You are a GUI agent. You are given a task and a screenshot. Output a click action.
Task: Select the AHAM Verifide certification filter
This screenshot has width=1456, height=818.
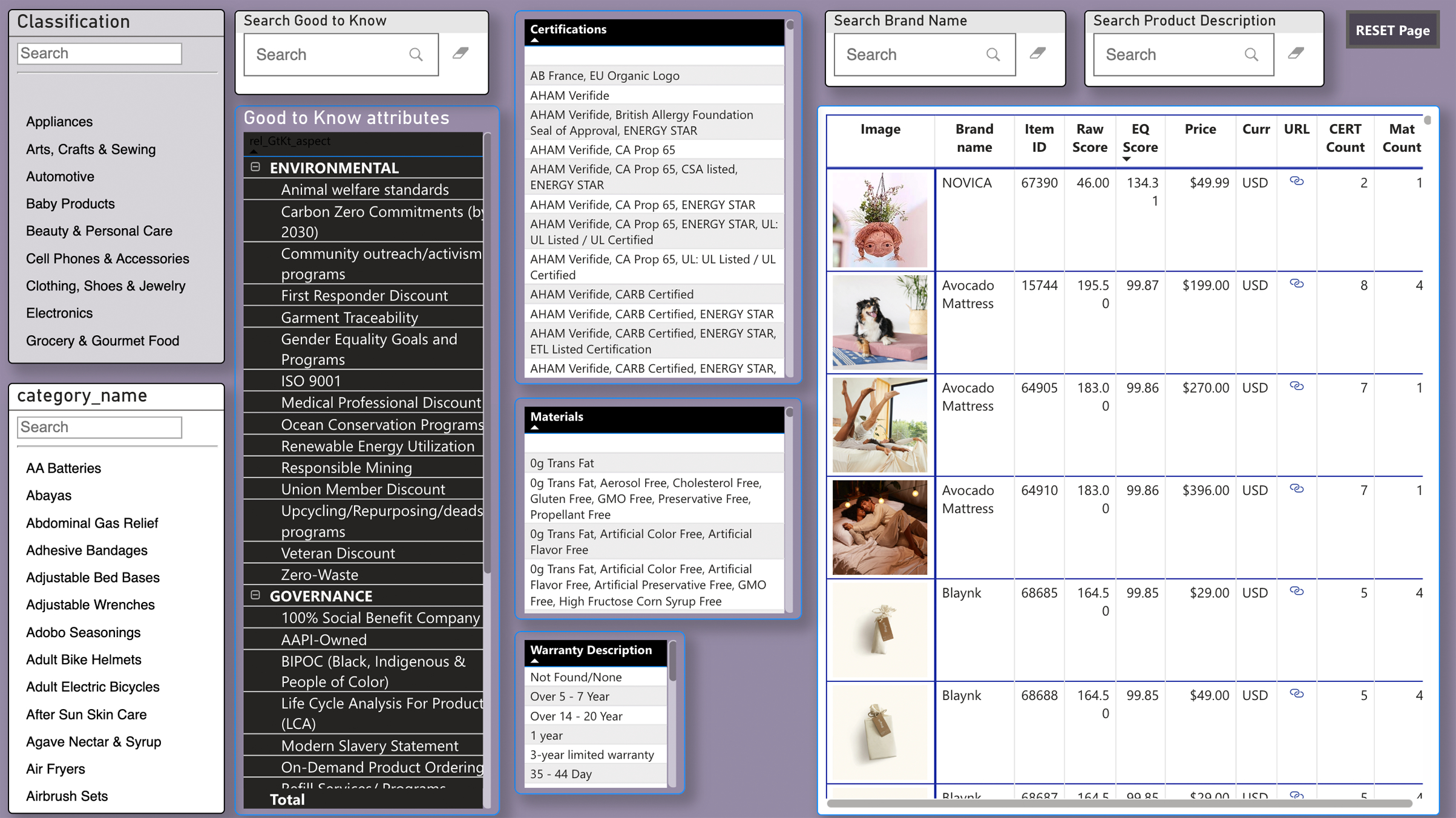click(x=569, y=95)
